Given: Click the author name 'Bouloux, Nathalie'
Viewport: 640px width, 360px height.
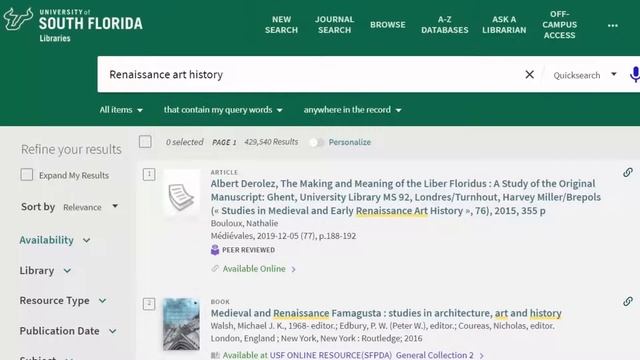Looking at the screenshot, I should point(244,223).
